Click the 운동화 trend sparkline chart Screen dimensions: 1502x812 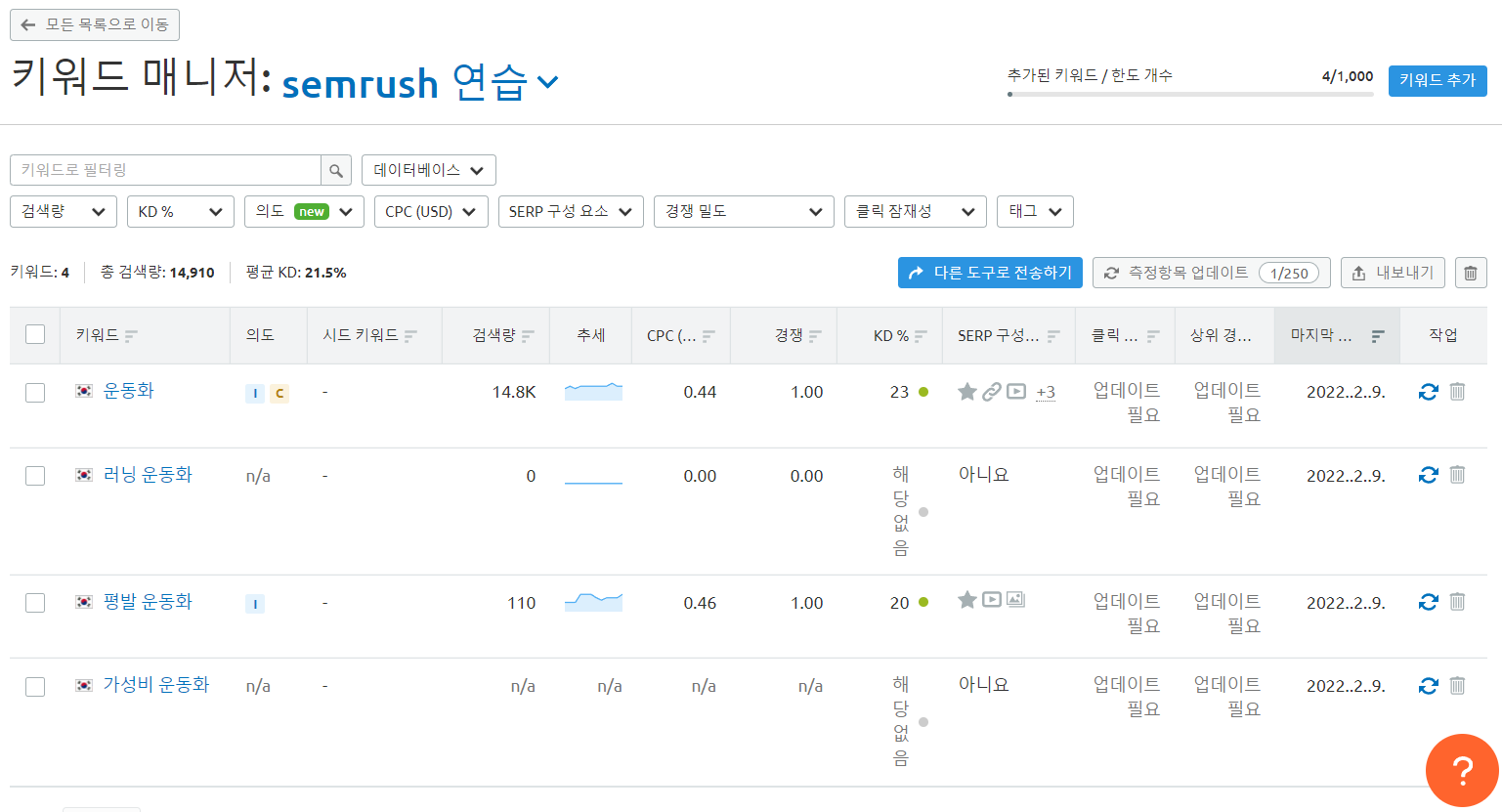tap(593, 392)
